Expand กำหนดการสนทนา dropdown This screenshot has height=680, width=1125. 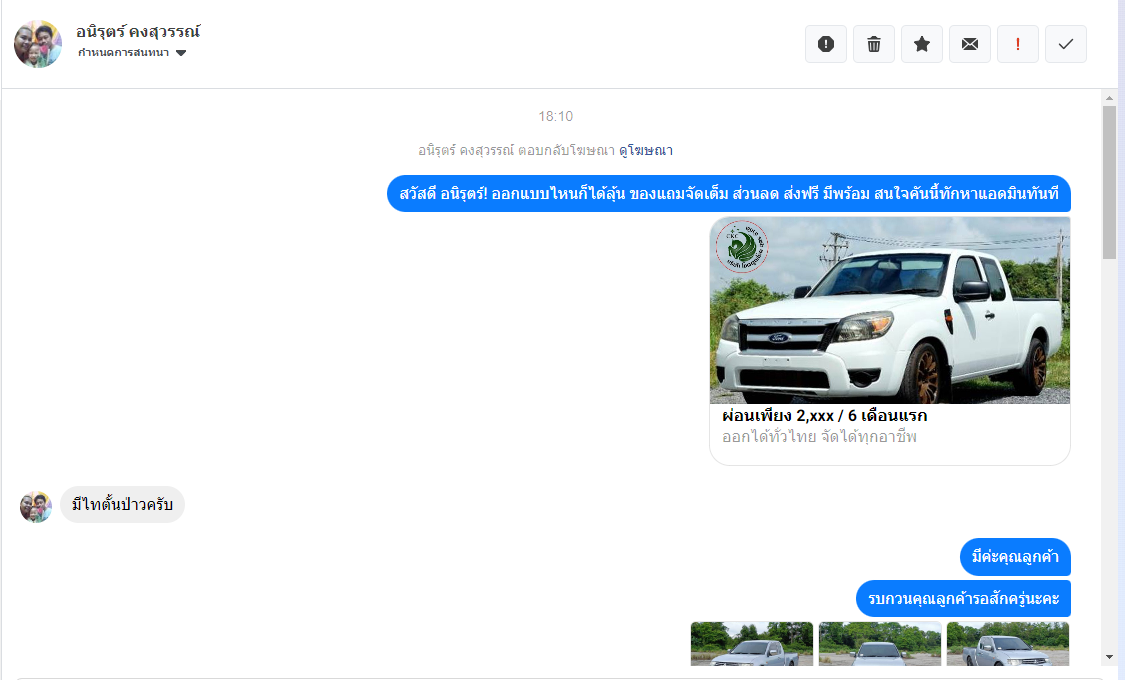[132, 52]
